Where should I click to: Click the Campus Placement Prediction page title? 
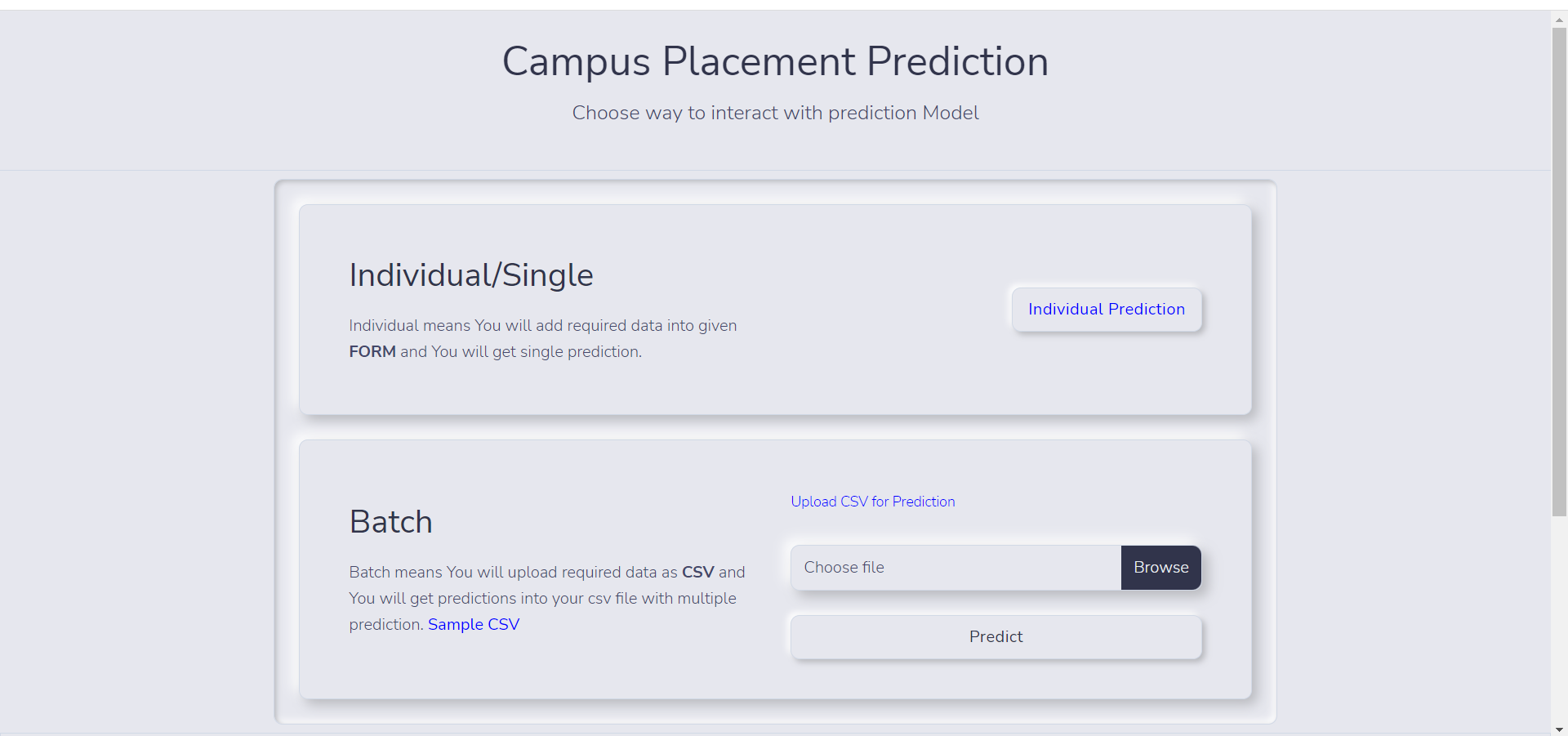(775, 61)
